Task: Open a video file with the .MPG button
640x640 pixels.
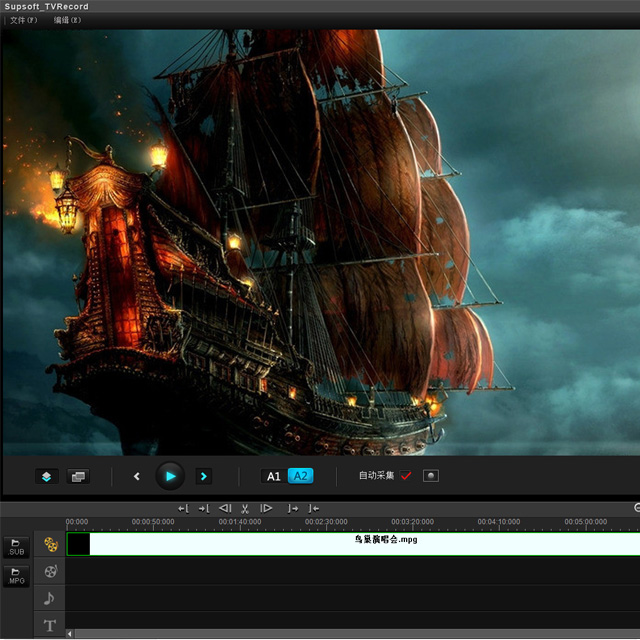Action: [x=16, y=576]
